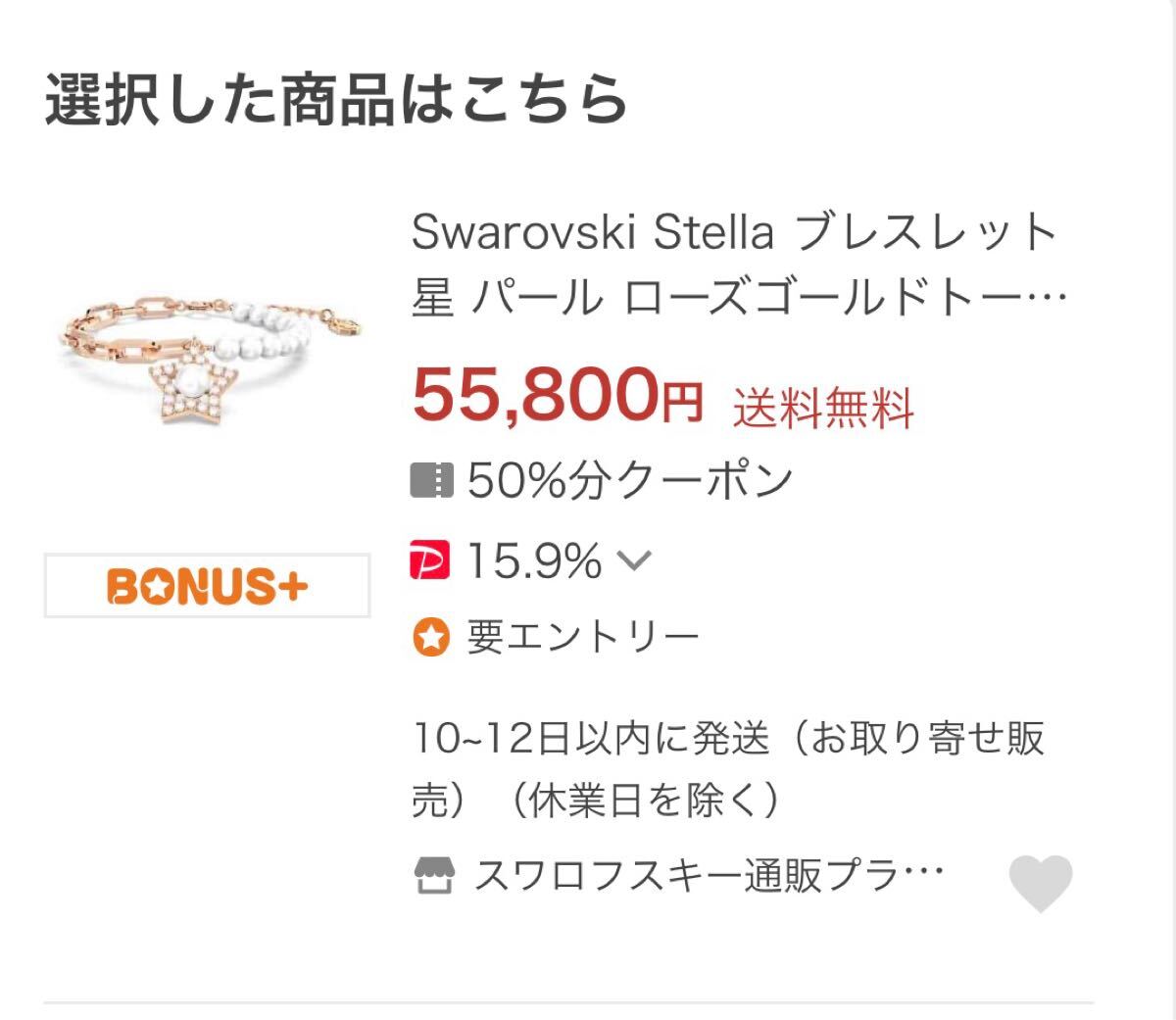Add the bracelet to favorites with the heart
1176x1020 pixels.
click(x=1041, y=882)
